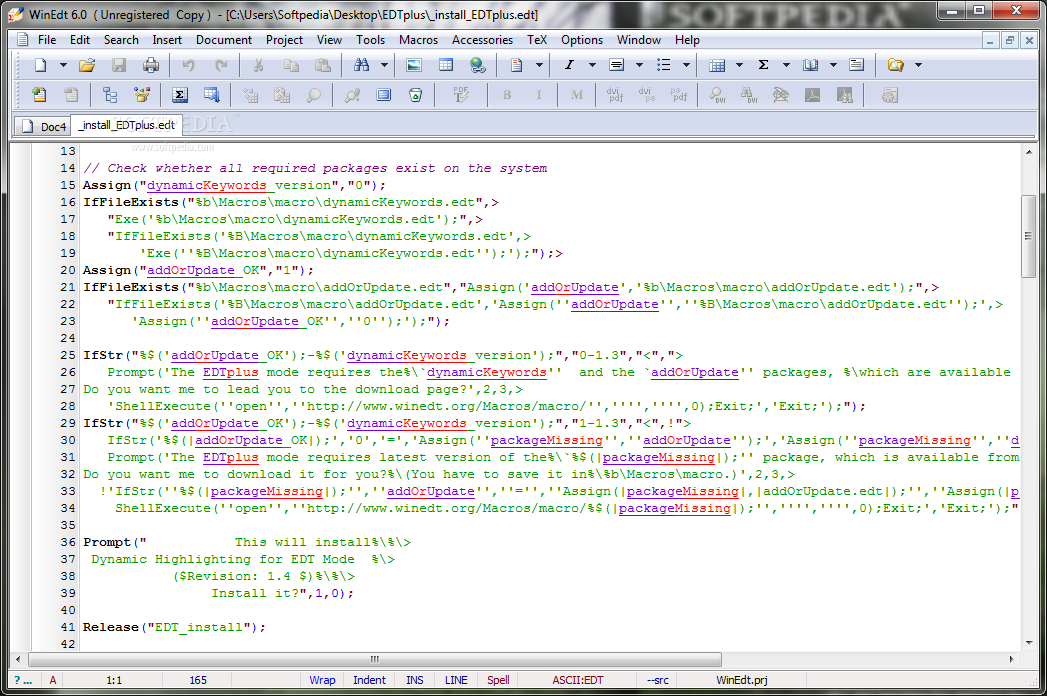Image resolution: width=1047 pixels, height=696 pixels.
Task: Open the dropdown next to the alignment icon
Action: (x=639, y=65)
